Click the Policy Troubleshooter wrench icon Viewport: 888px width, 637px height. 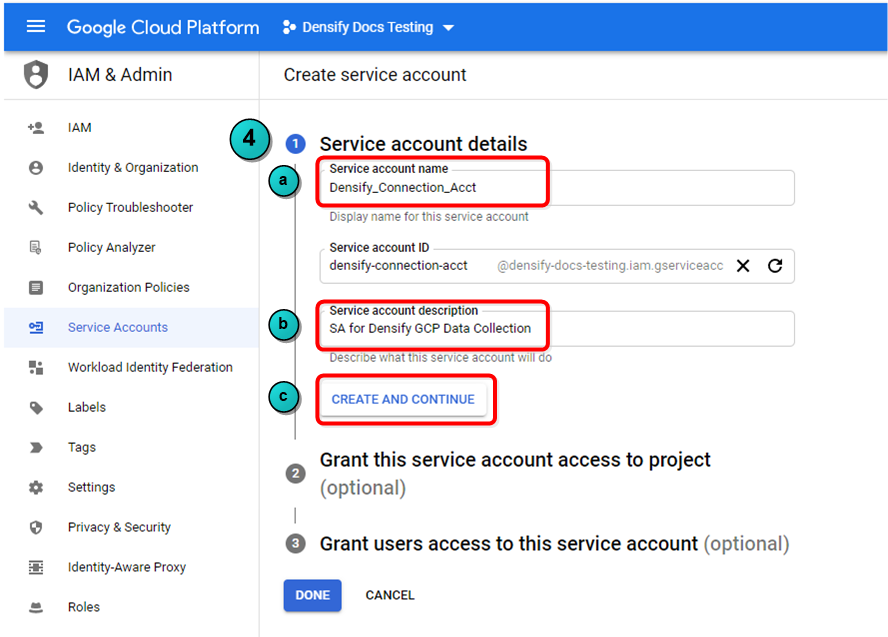(36, 208)
